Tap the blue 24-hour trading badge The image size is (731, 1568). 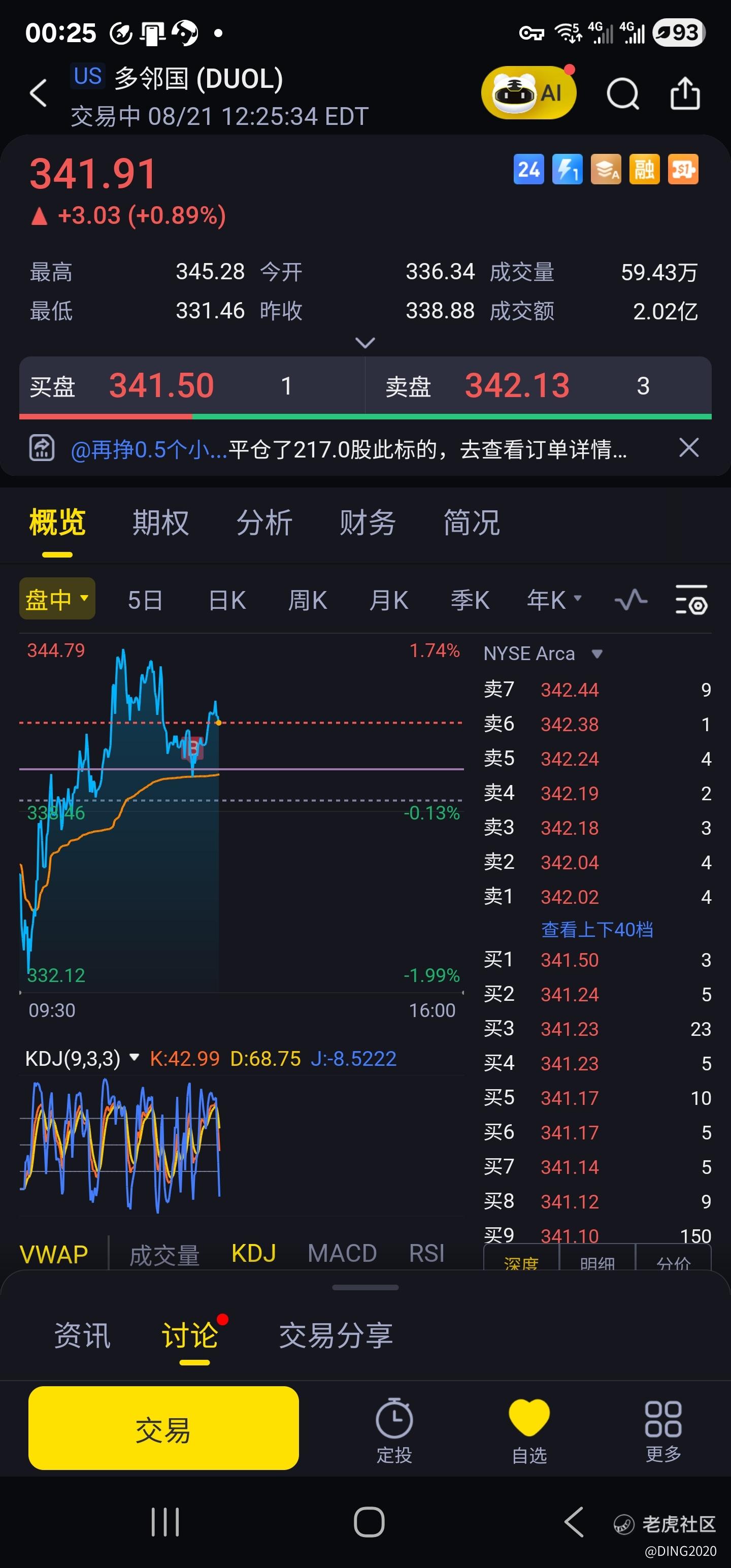click(x=528, y=169)
